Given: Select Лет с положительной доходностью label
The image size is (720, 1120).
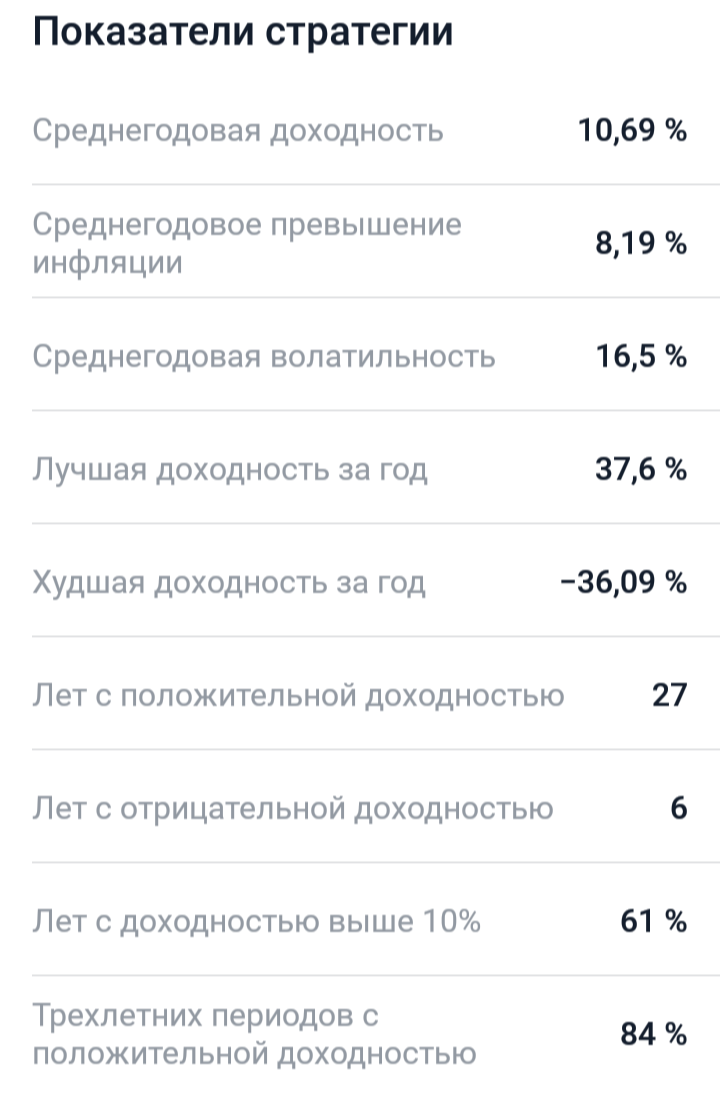Looking at the screenshot, I should click(299, 696).
